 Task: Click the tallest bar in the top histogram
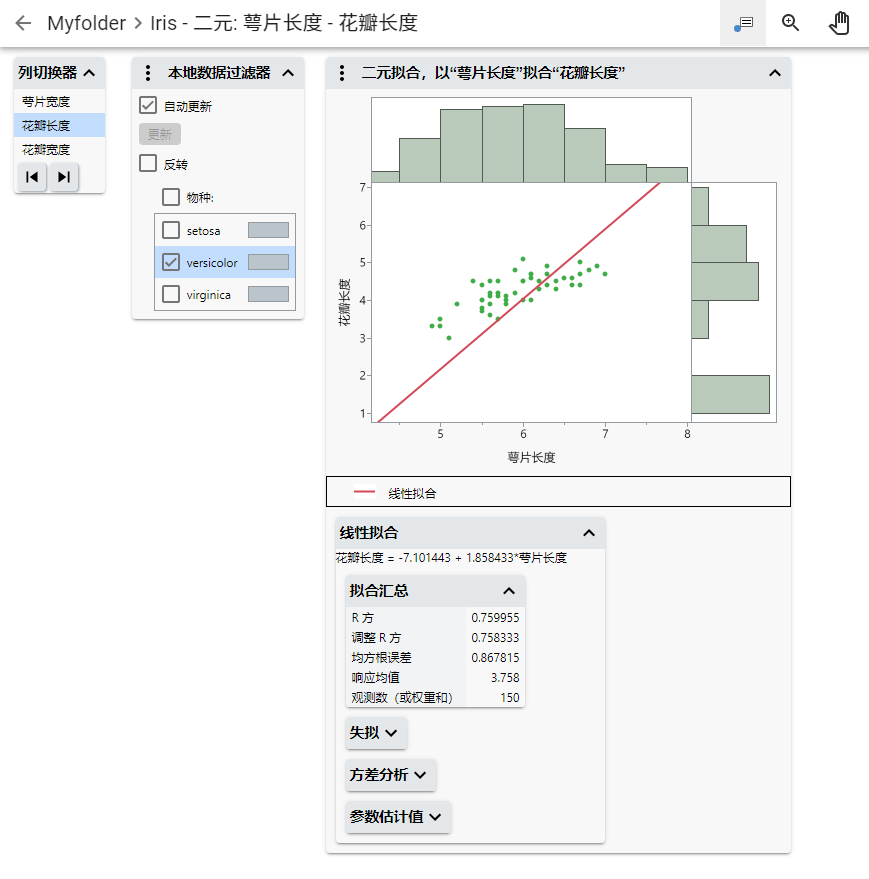544,143
